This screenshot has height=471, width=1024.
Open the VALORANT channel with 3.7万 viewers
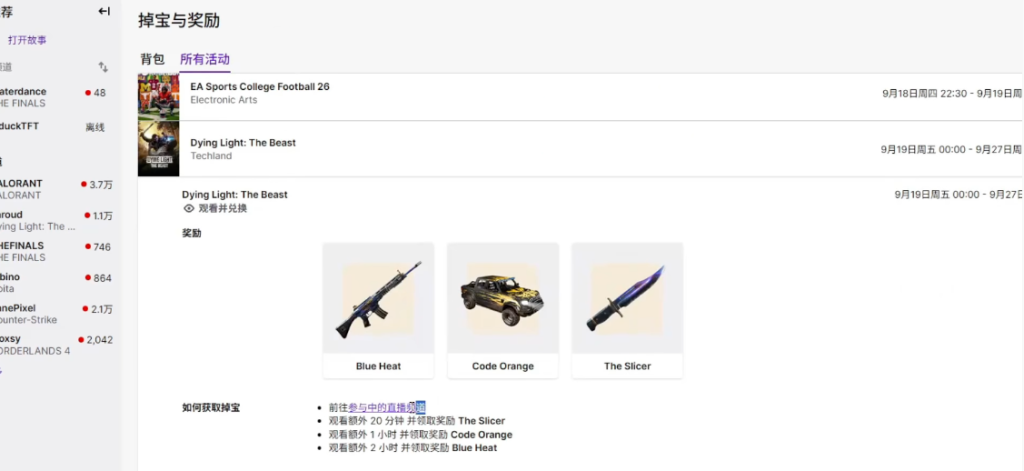(56, 189)
